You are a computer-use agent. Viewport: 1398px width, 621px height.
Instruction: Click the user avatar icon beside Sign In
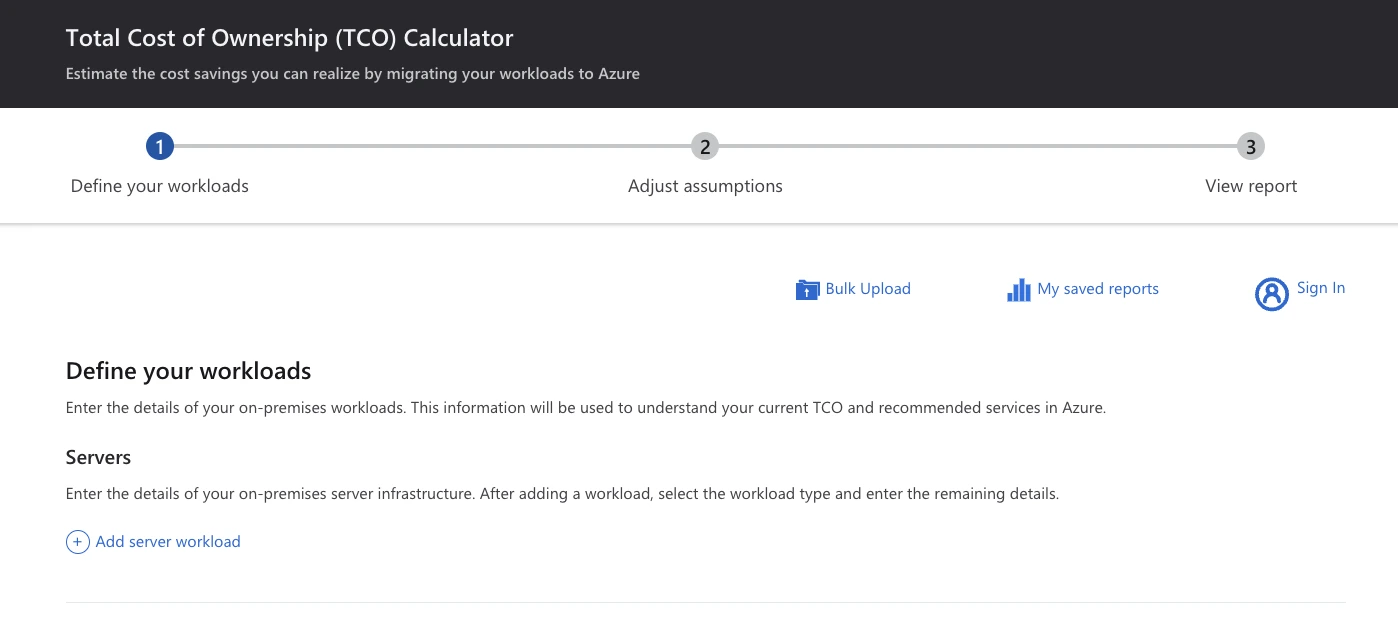pos(1271,294)
